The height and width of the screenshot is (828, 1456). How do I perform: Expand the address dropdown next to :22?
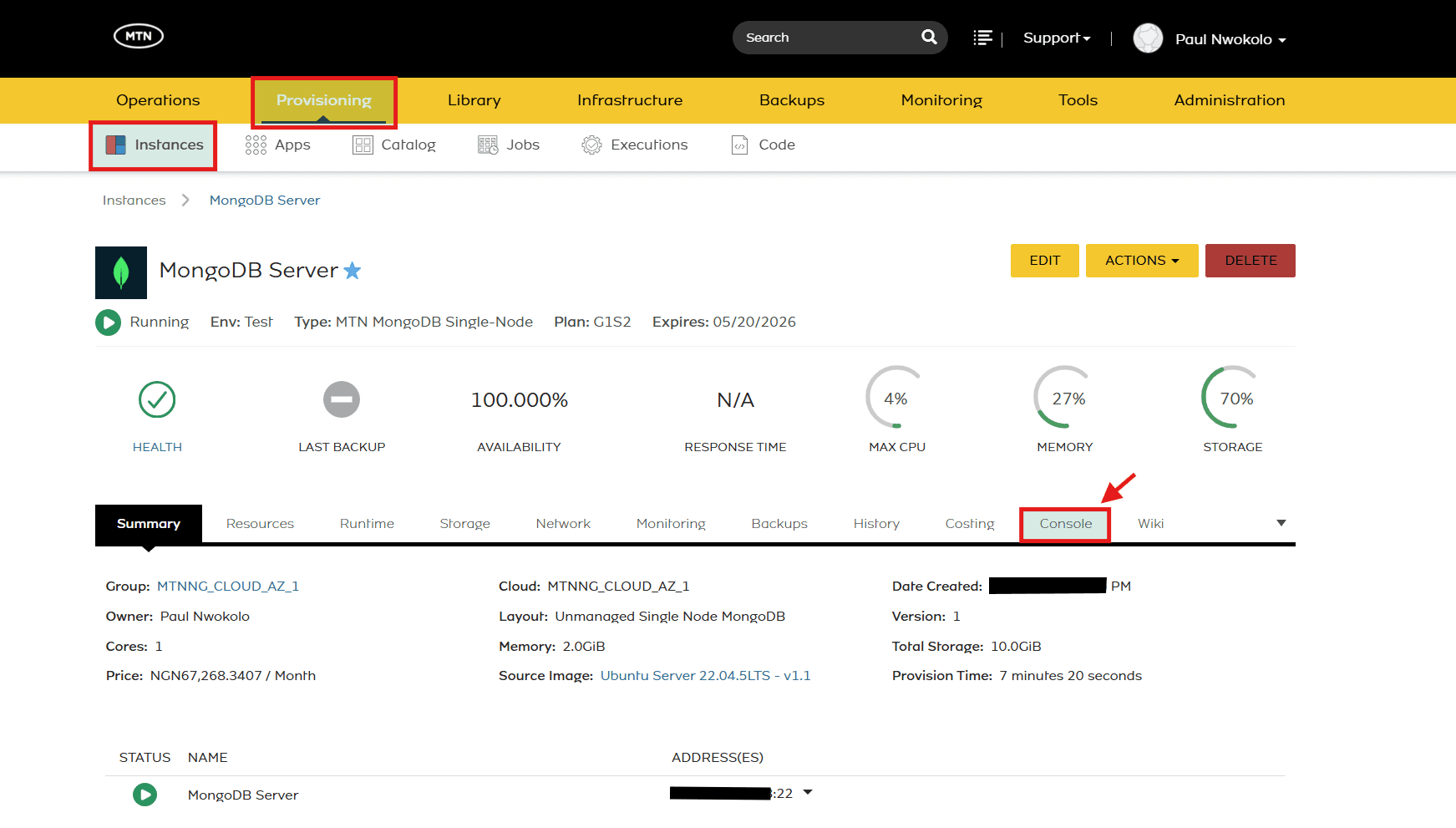click(x=808, y=792)
